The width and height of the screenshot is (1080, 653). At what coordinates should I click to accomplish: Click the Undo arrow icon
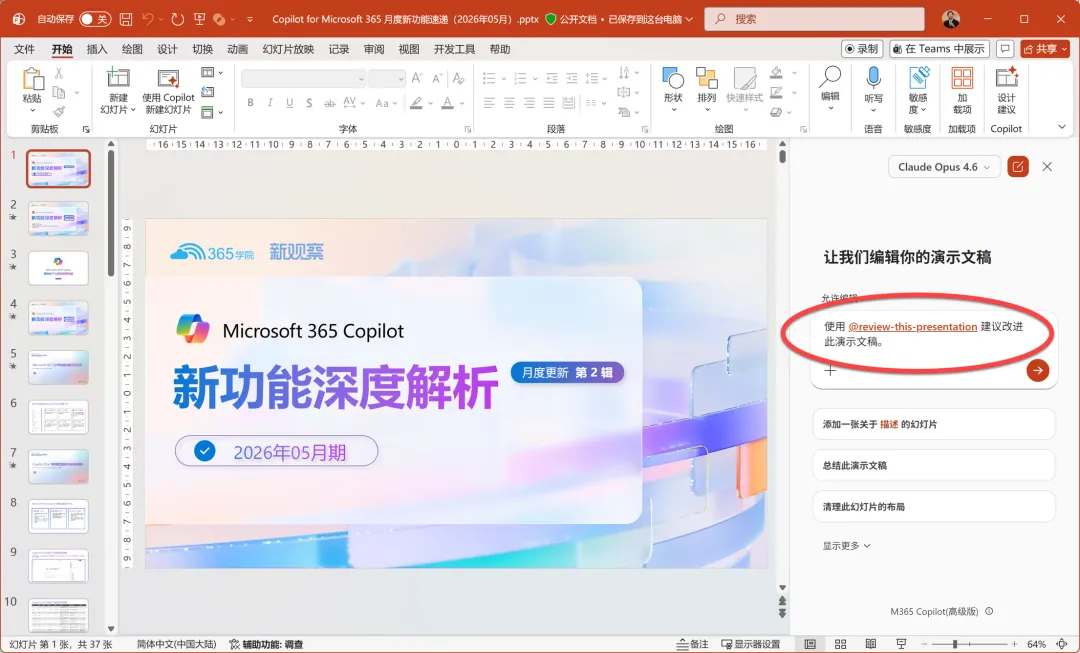click(x=147, y=19)
